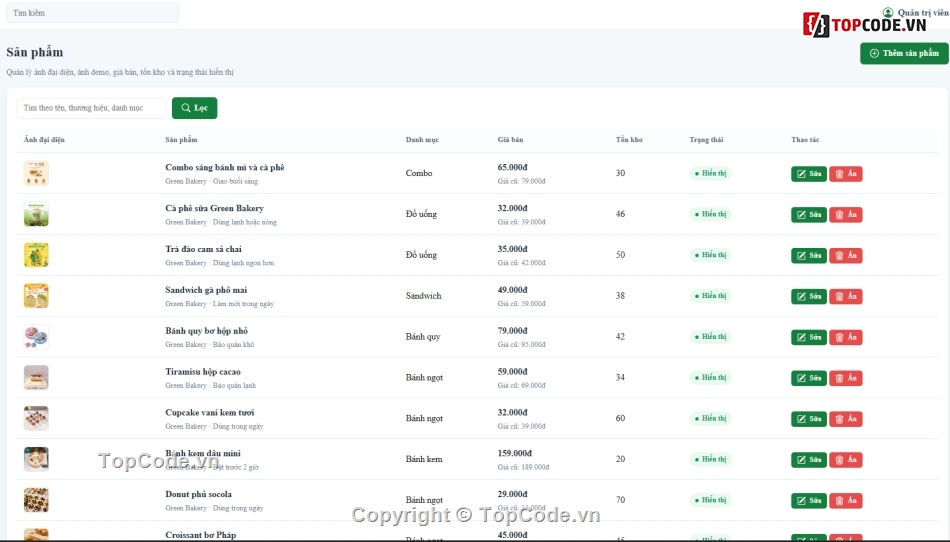This screenshot has height=542, width=950.
Task: Click price '159.000đ' of Bánh kem dâu
Action: pyautogui.click(x=515, y=453)
